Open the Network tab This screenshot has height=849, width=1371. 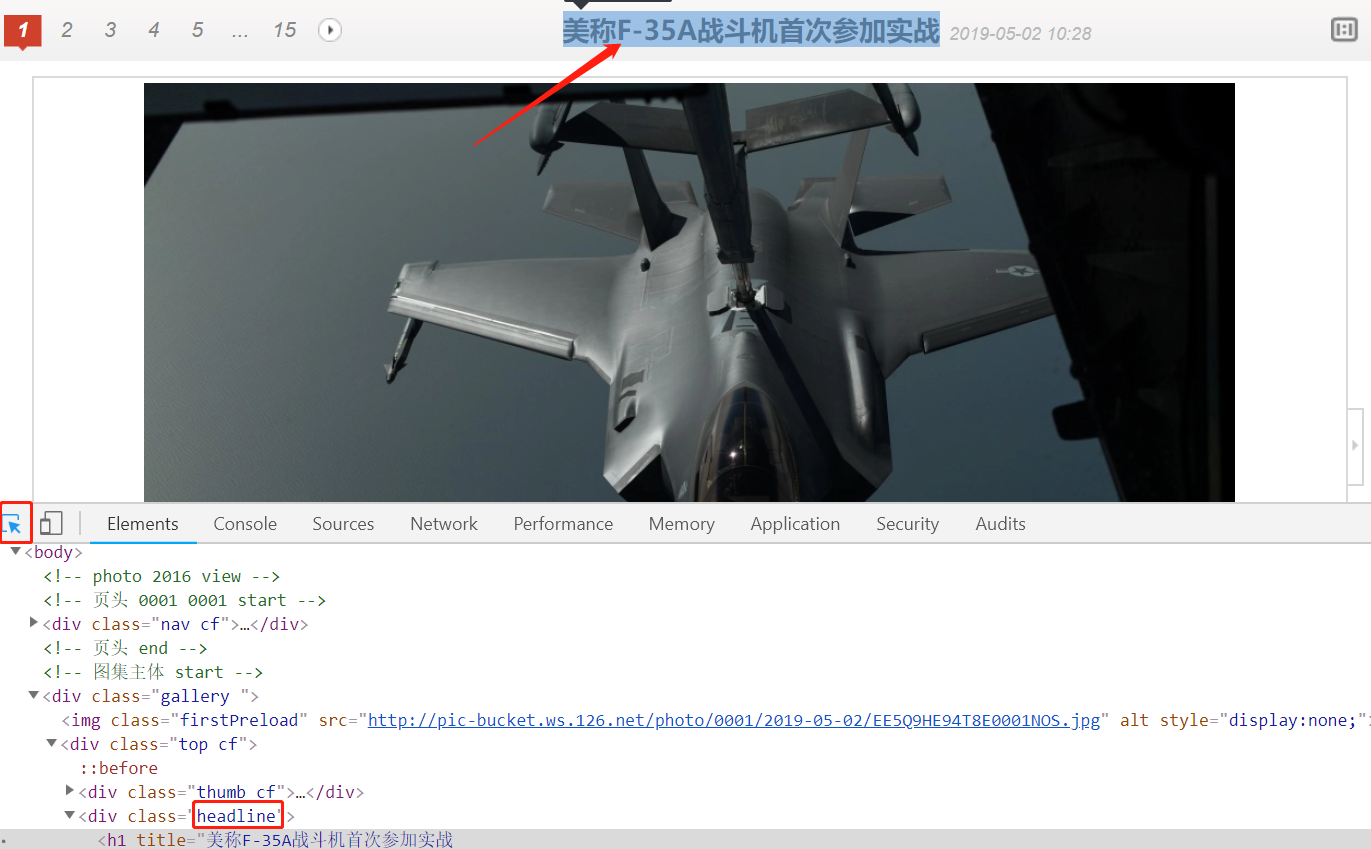[x=444, y=524]
